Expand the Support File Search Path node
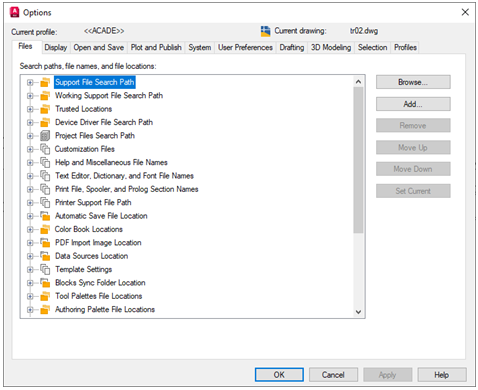The width and height of the screenshot is (478, 390). (30, 82)
